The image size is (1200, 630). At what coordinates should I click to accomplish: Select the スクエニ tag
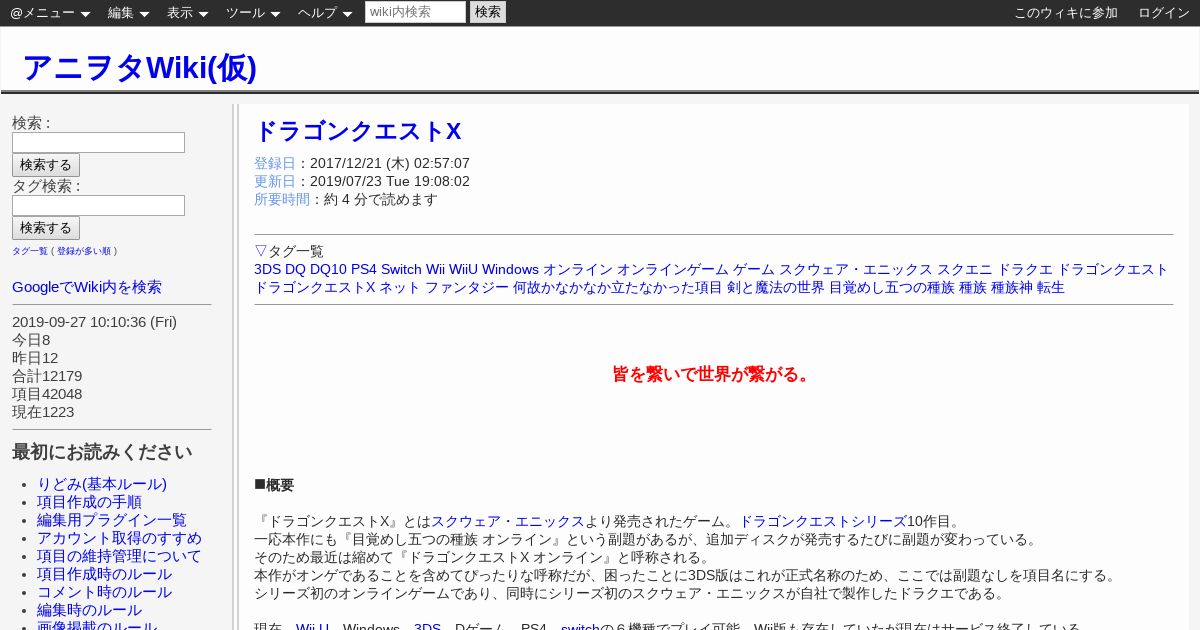coord(965,269)
